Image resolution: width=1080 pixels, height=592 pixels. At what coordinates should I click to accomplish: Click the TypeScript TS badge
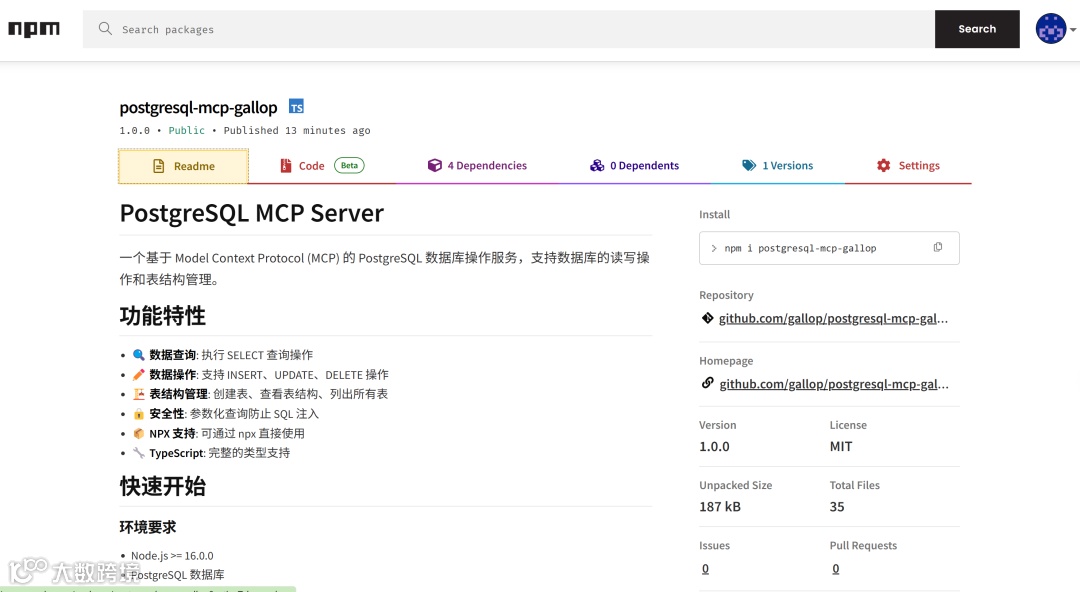click(x=296, y=107)
